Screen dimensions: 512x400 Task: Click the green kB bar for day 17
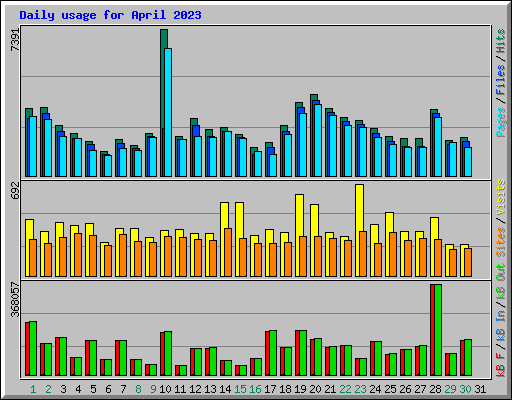[273, 353]
